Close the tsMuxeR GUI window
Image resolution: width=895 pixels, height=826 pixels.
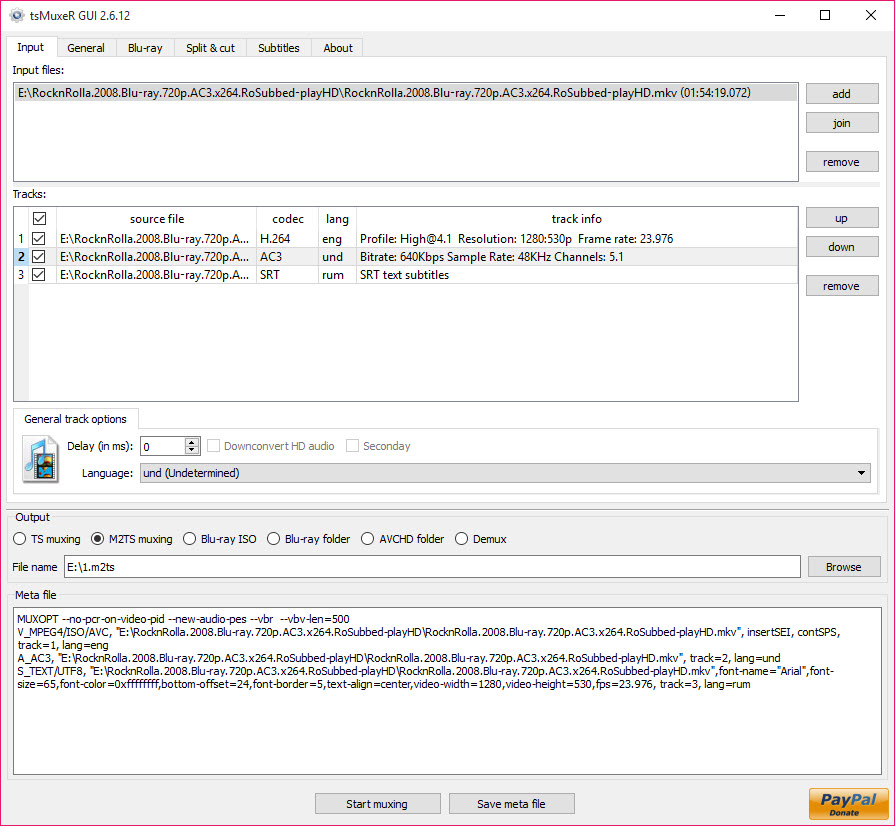pyautogui.click(x=870, y=15)
